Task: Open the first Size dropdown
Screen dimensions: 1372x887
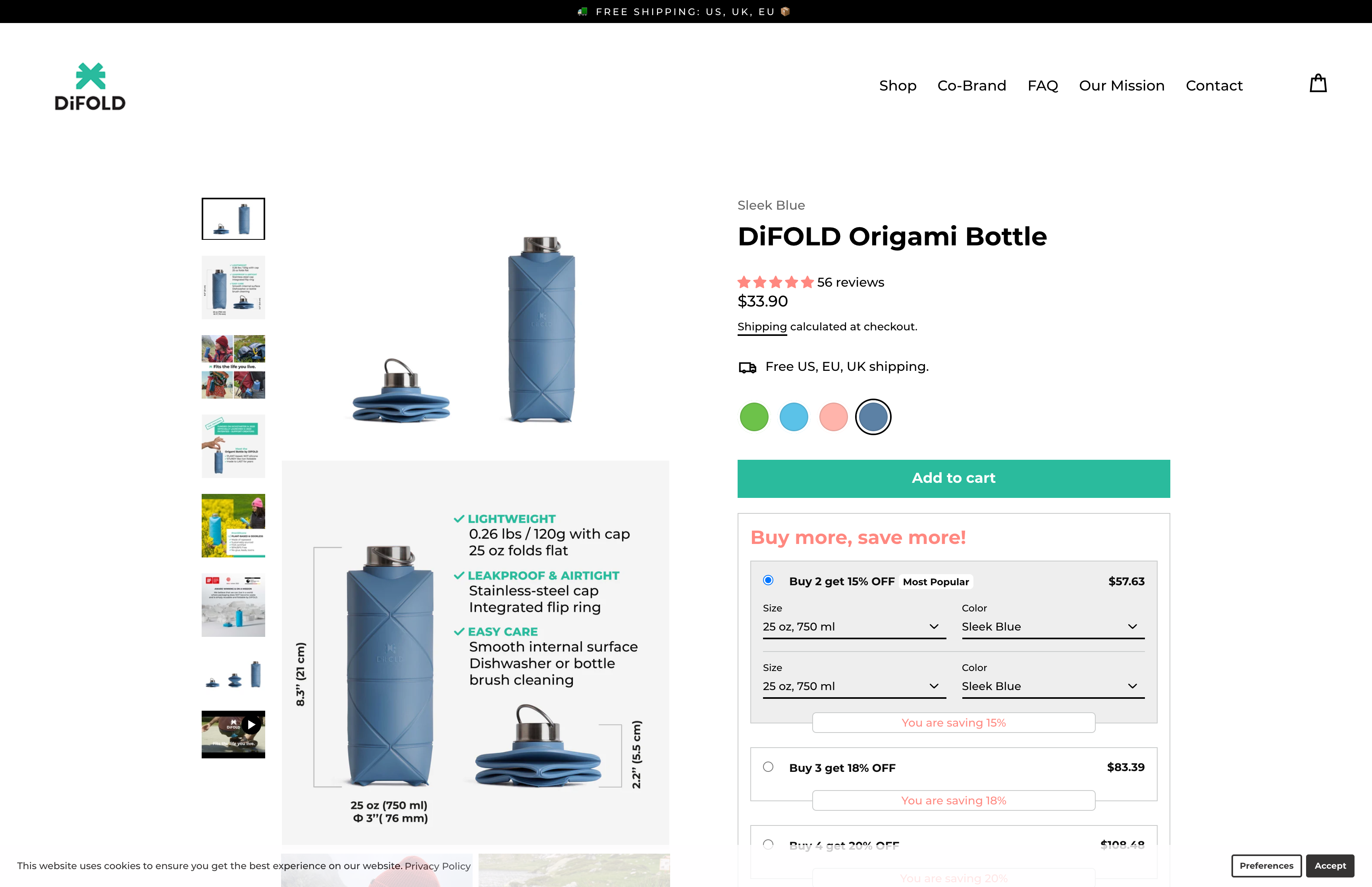Action: point(853,627)
